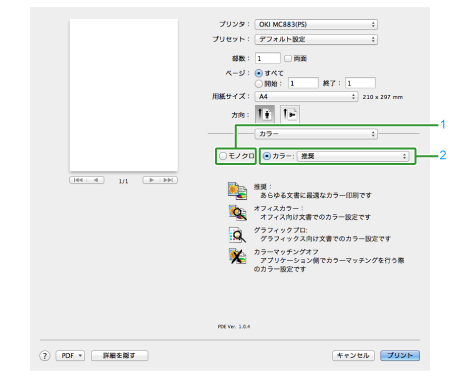Go to previous preview page arrows
460x376 pixels.
pos(87,180)
